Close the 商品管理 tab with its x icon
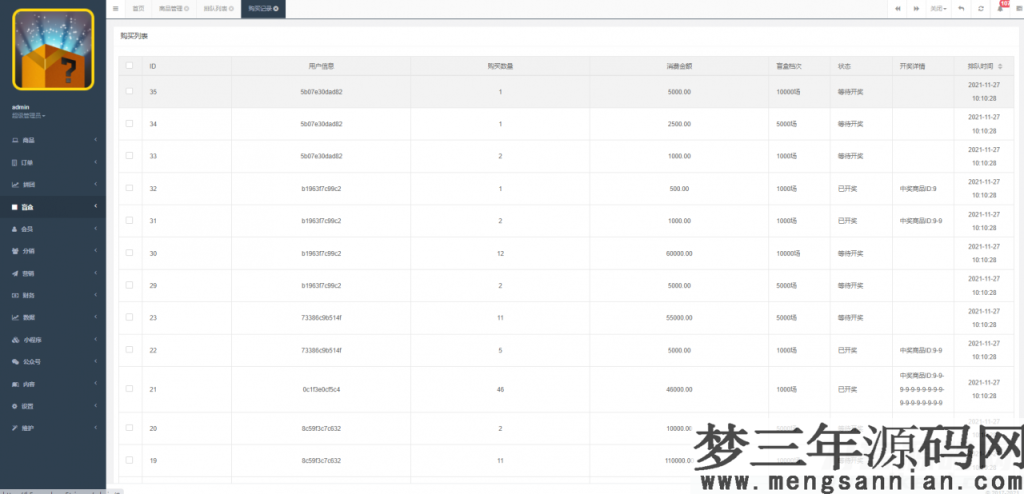 (x=187, y=8)
